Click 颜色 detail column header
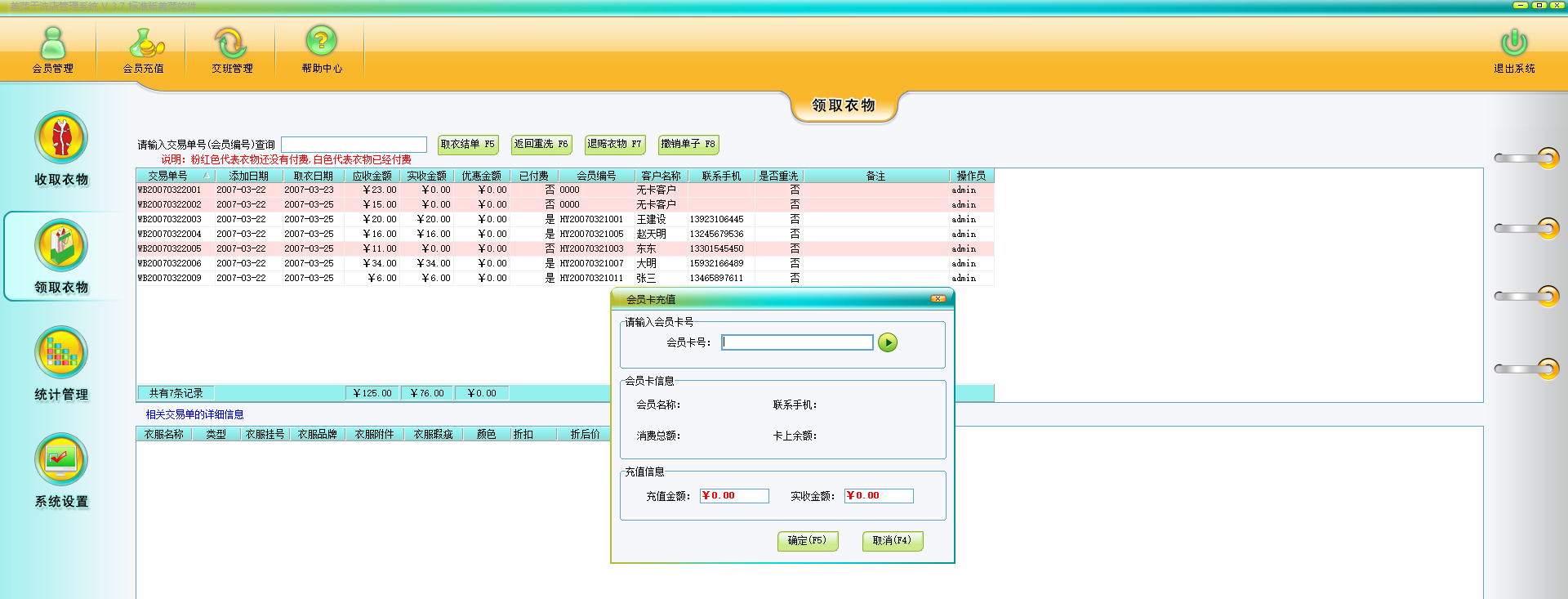The height and width of the screenshot is (599, 1568). coord(487,435)
